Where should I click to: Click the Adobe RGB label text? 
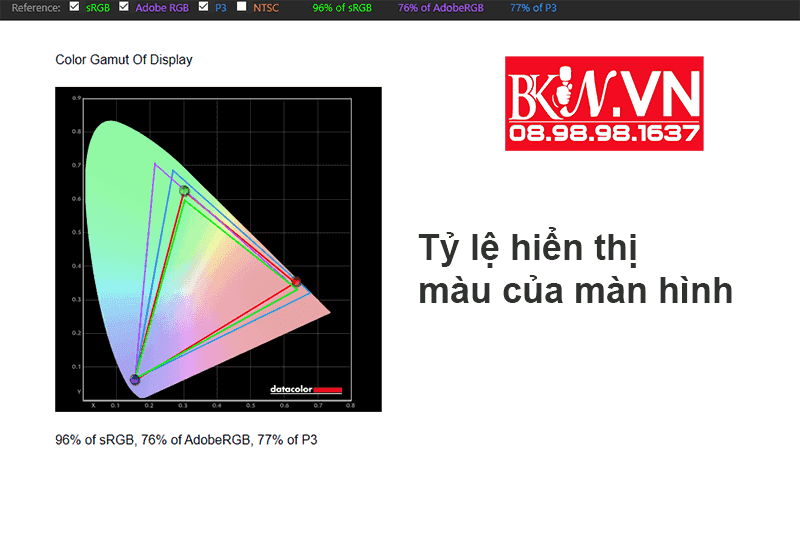pos(163,8)
